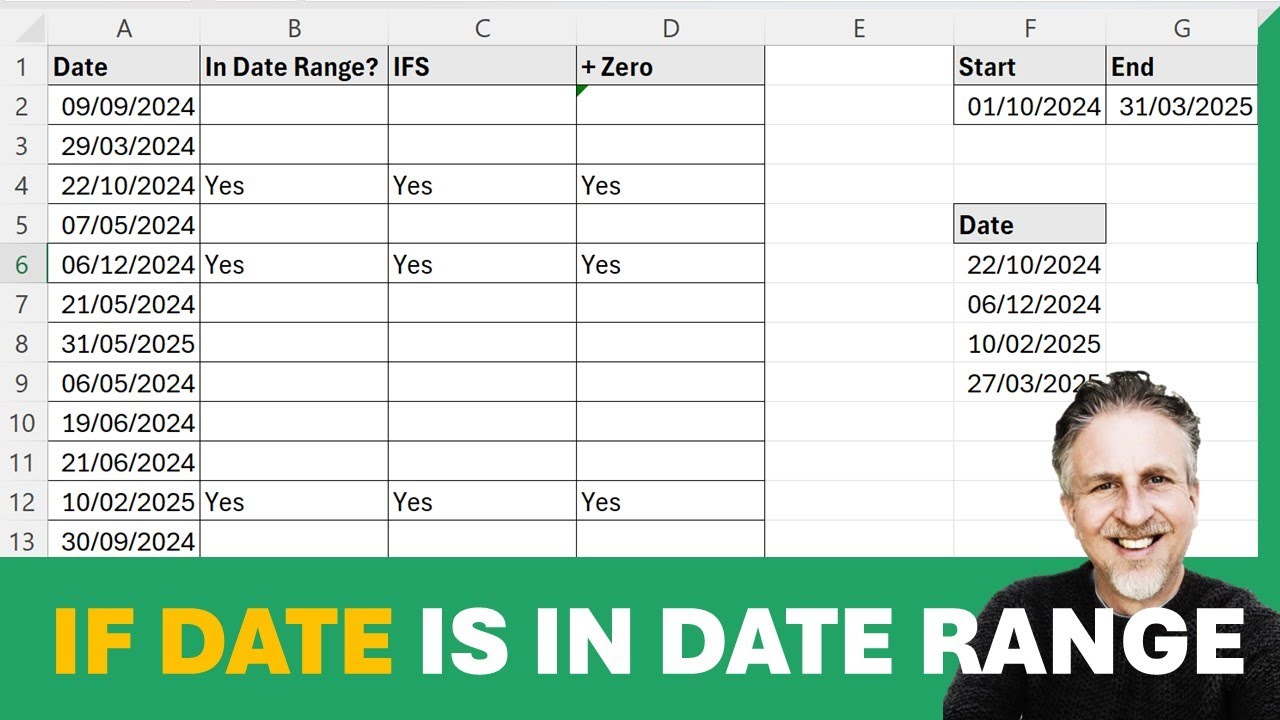Select column G header

pos(1182,29)
